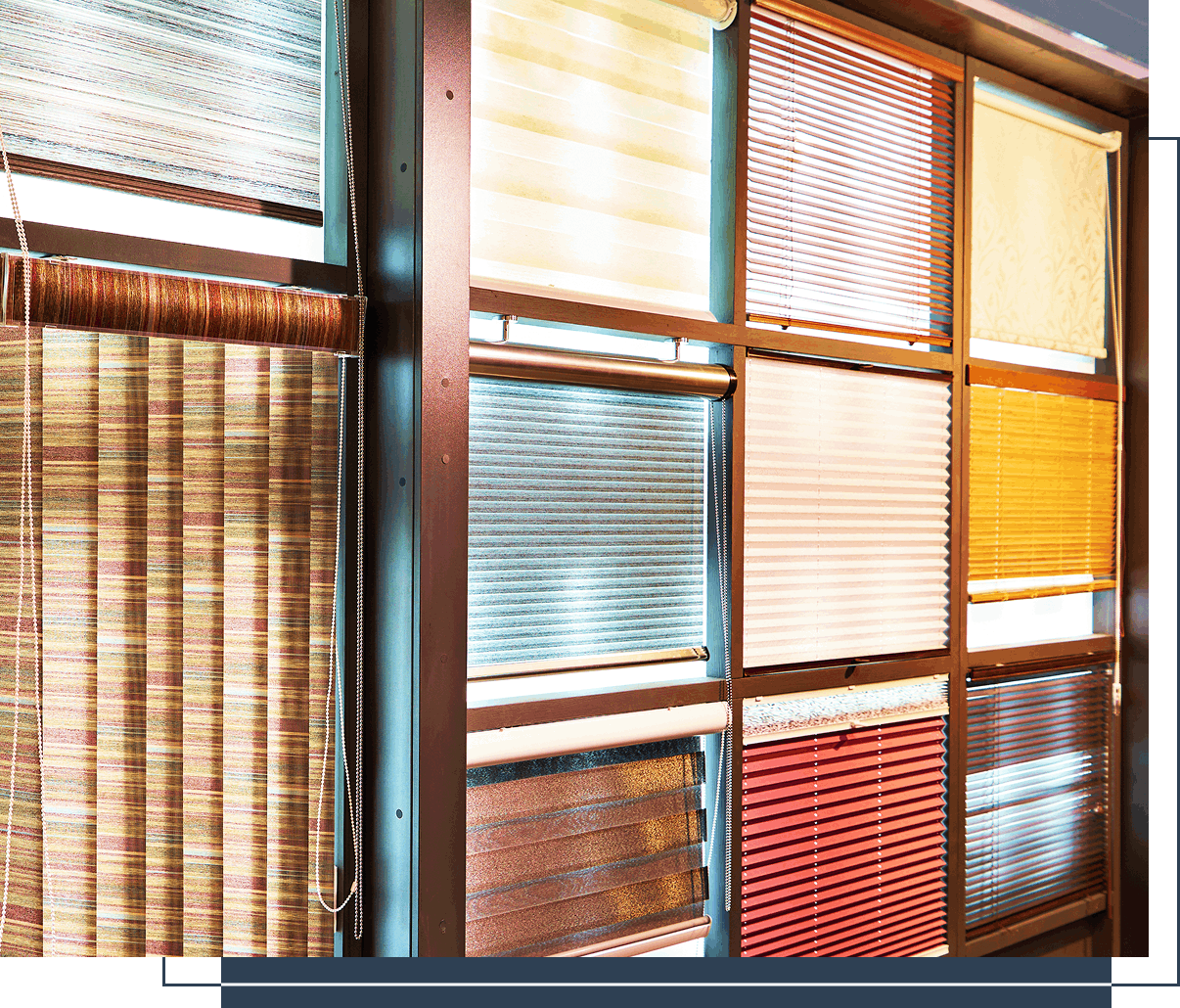Click the dark navy bar below the photo
Viewport: 1180px width, 1008px height.
pyautogui.click(x=665, y=996)
